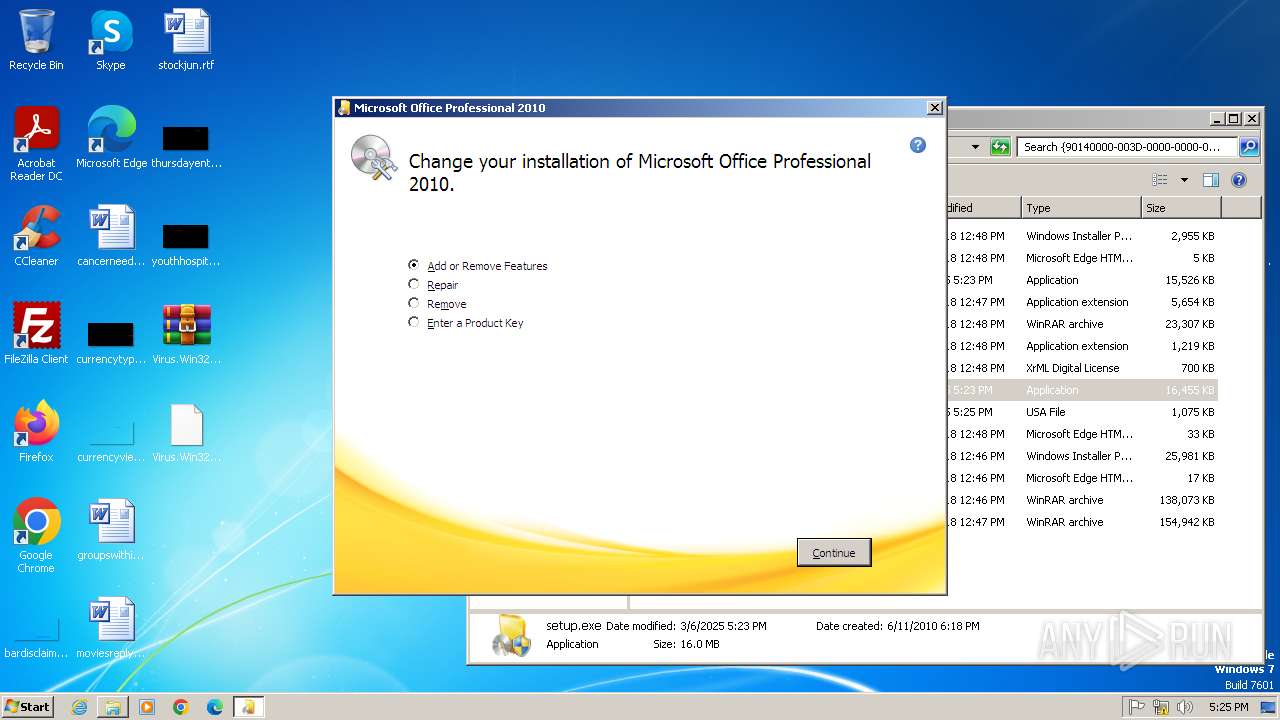Launch Edge from the taskbar
This screenshot has width=1280, height=720.
pos(215,707)
